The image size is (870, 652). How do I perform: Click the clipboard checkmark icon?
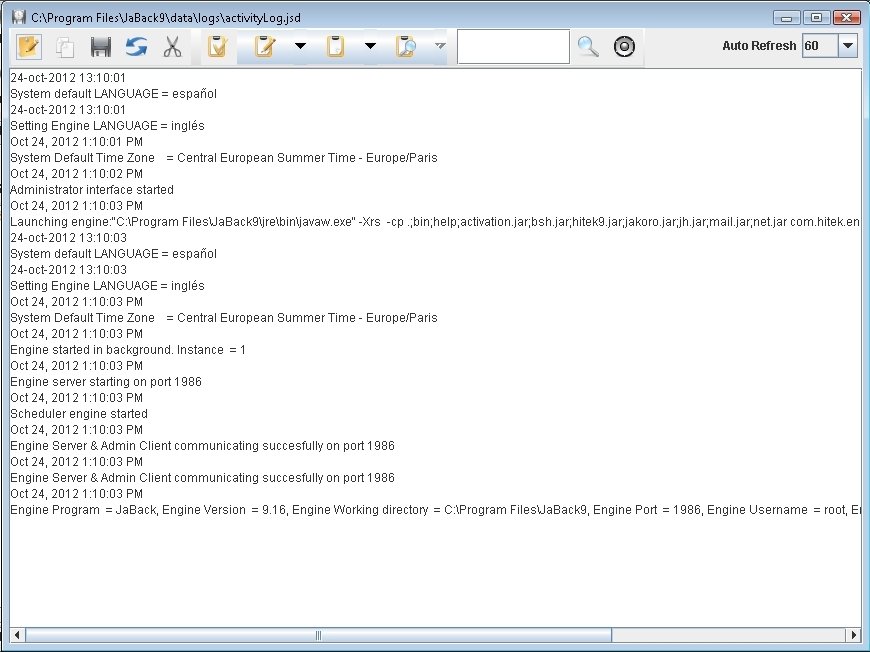coord(217,47)
